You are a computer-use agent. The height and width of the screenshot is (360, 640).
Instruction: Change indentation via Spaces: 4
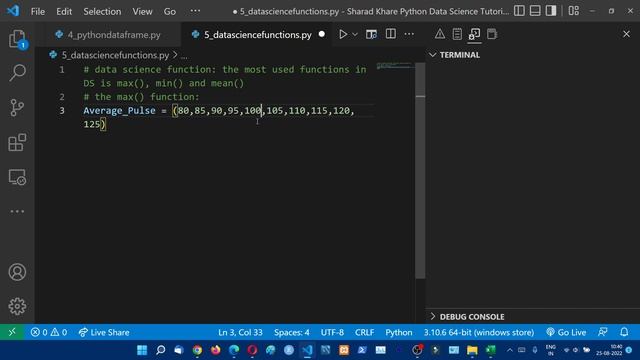pyautogui.click(x=291, y=332)
